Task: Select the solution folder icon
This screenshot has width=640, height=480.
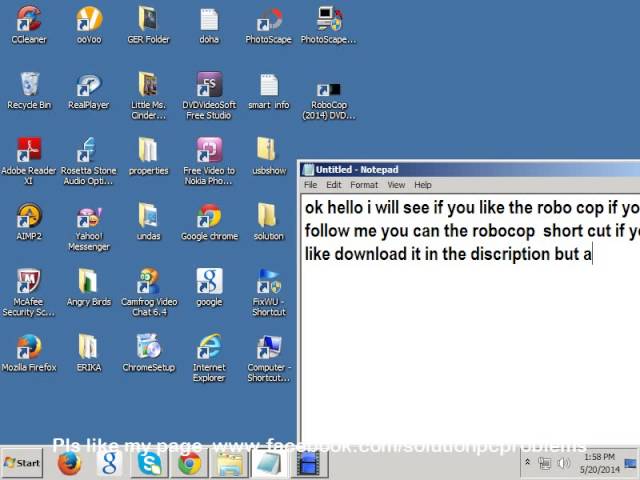Action: [x=268, y=222]
